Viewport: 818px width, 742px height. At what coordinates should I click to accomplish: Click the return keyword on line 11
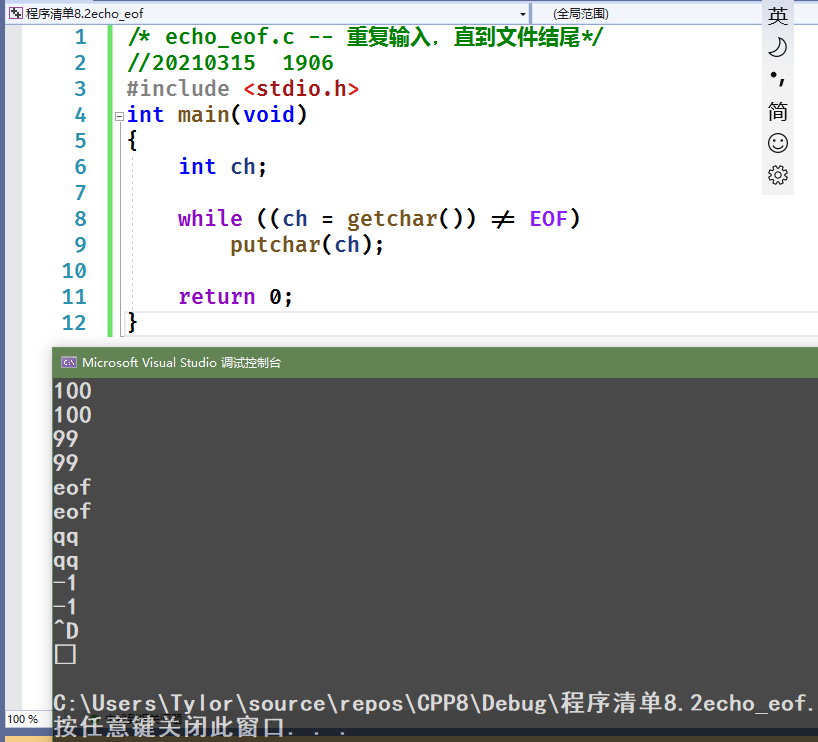coord(216,297)
